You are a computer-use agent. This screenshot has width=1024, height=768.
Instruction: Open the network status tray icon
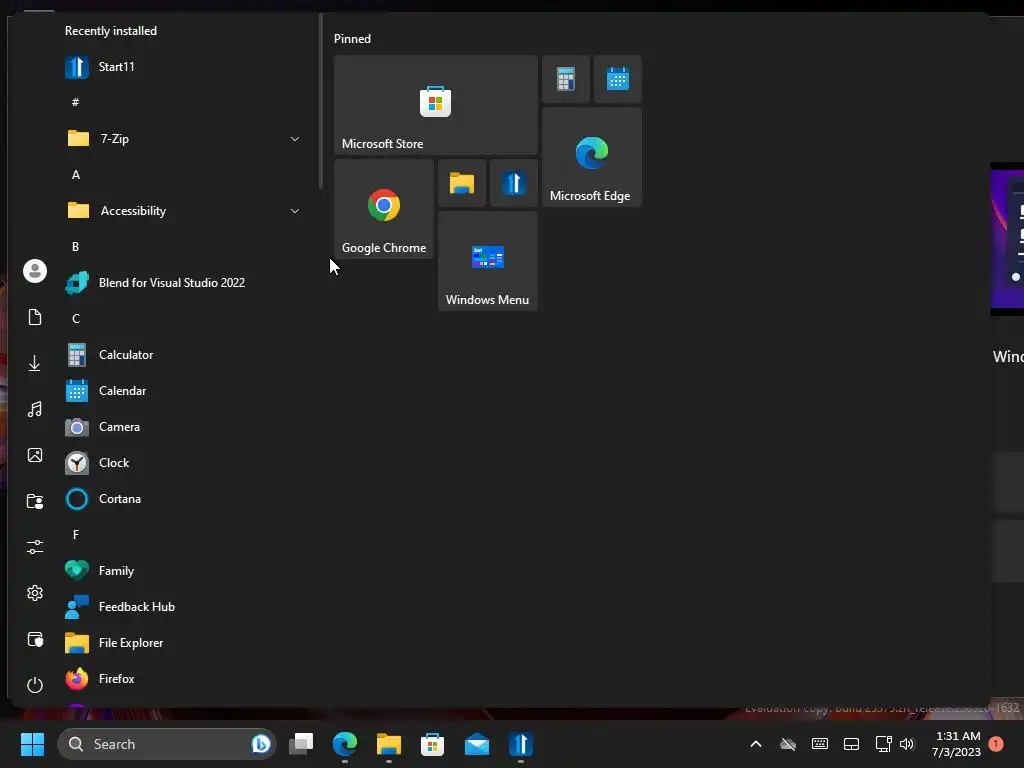pos(884,744)
